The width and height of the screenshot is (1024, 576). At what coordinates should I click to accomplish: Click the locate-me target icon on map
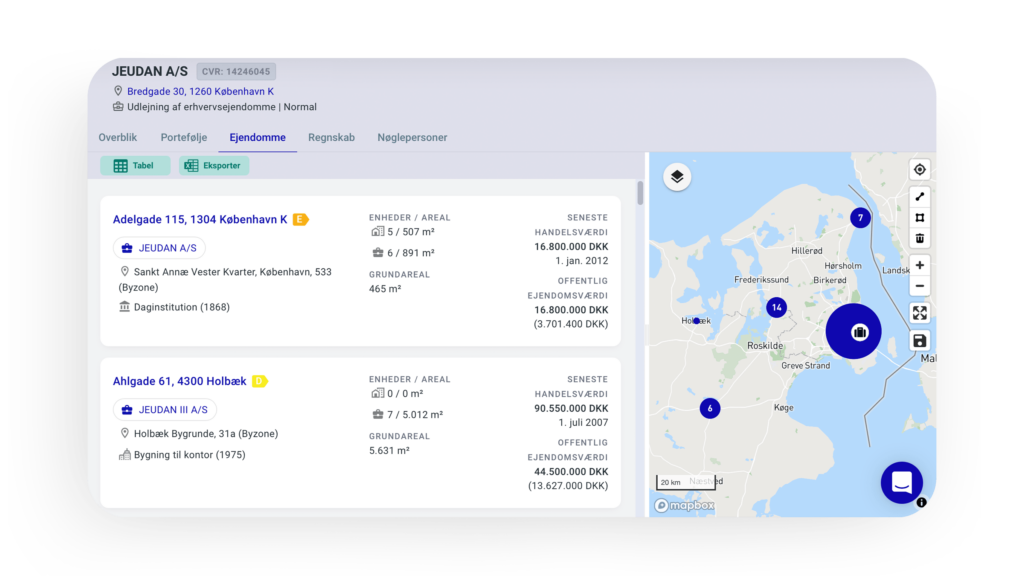pos(920,170)
